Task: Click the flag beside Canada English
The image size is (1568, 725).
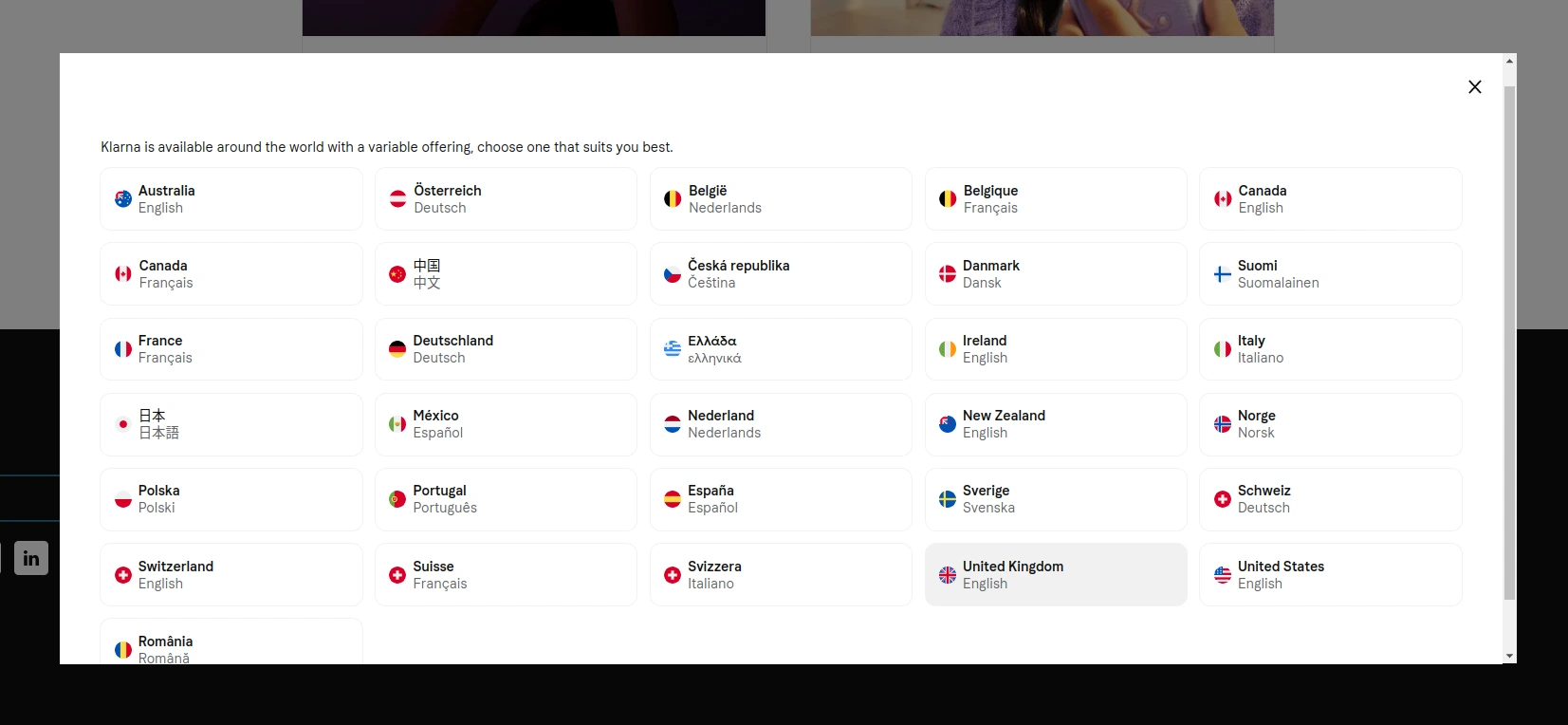Action: tap(1223, 199)
